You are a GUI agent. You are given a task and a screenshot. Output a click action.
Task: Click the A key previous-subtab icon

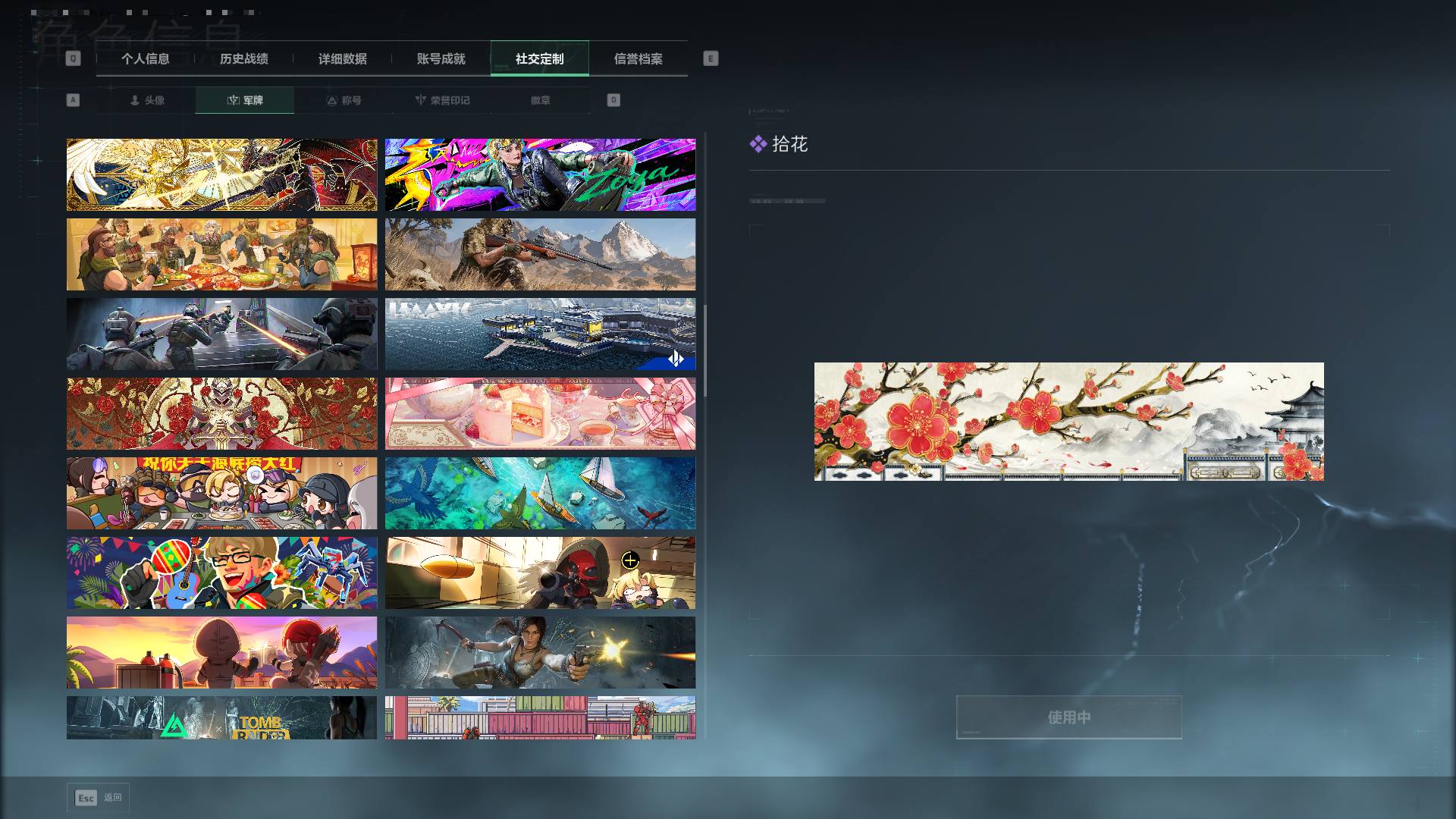point(73,100)
